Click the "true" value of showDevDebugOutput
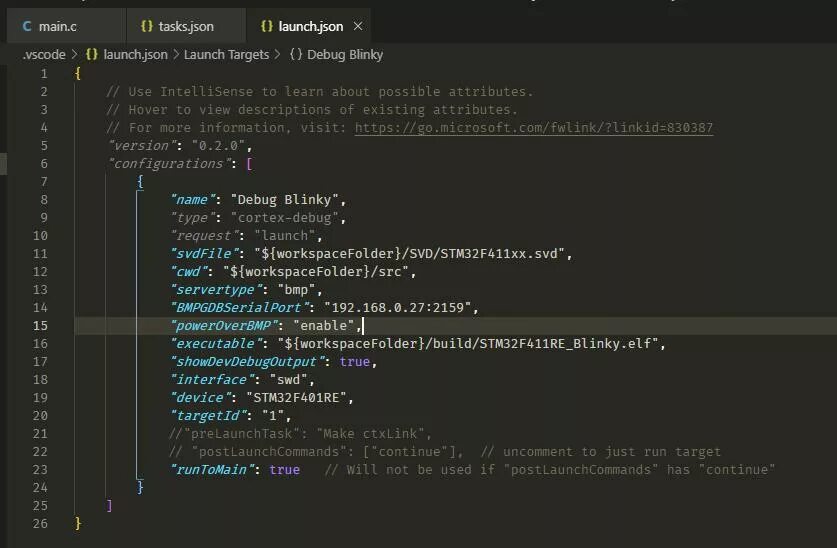The height and width of the screenshot is (548, 837). point(354,362)
